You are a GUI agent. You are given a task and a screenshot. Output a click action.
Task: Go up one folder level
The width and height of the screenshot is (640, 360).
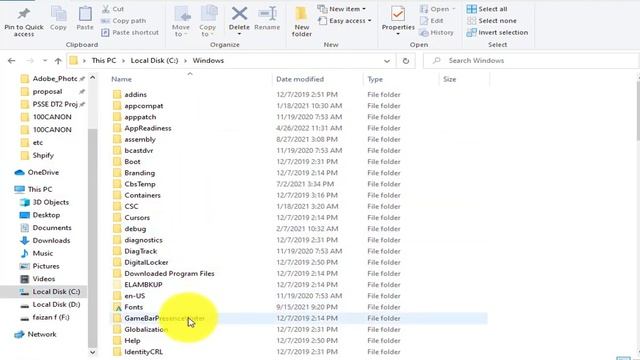coord(58,61)
